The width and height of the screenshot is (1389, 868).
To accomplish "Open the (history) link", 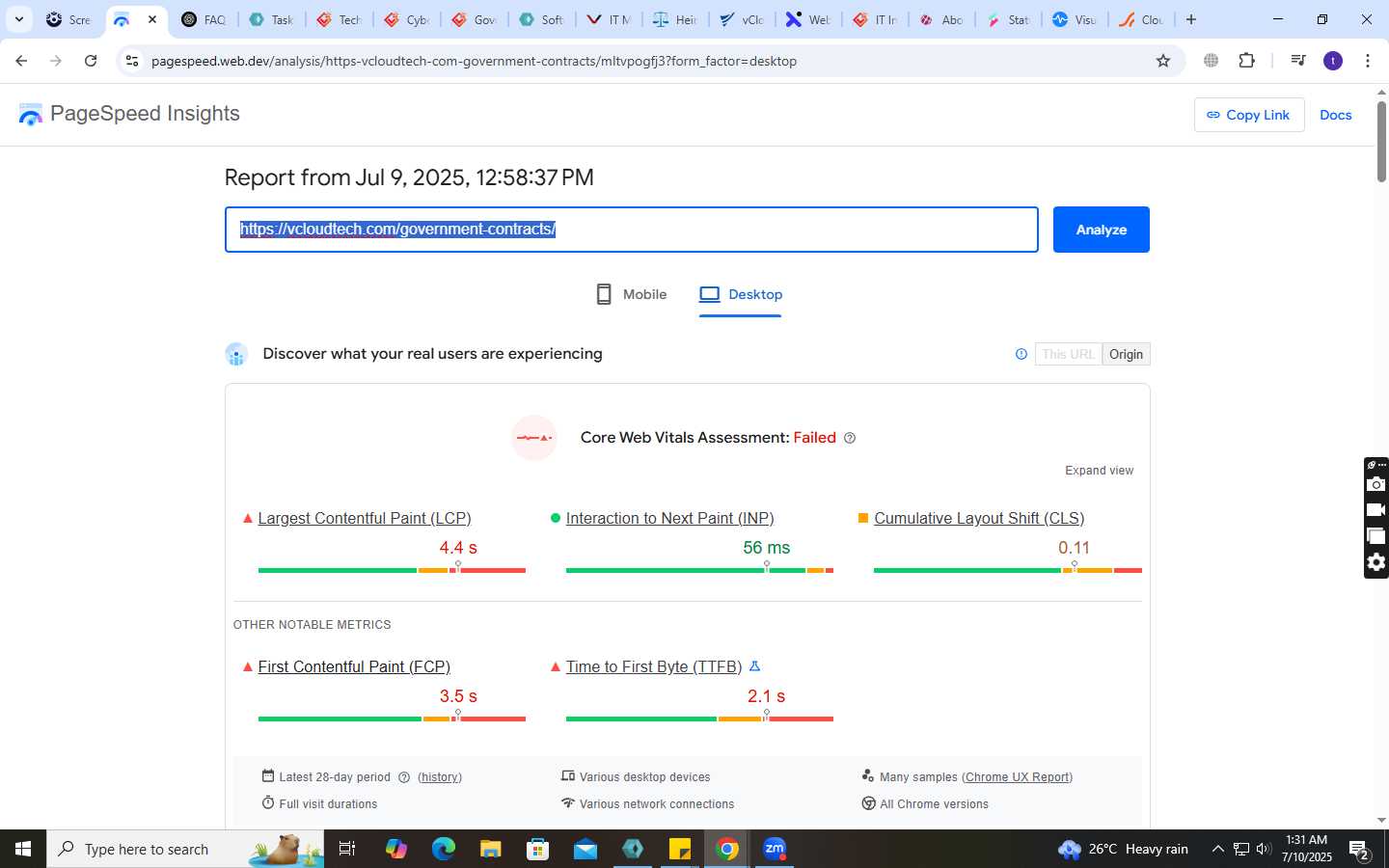I will (x=440, y=777).
